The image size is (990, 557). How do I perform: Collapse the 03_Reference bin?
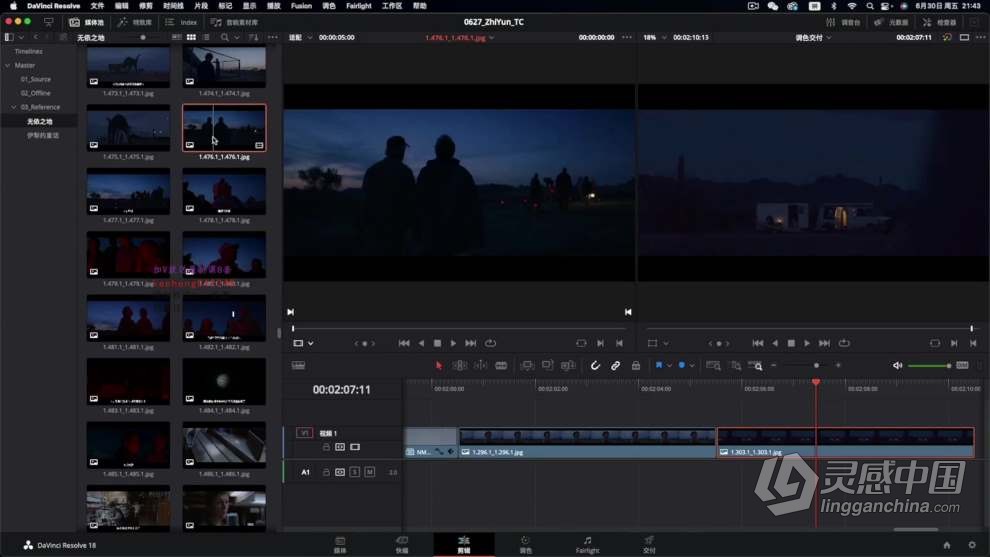click(x=14, y=107)
